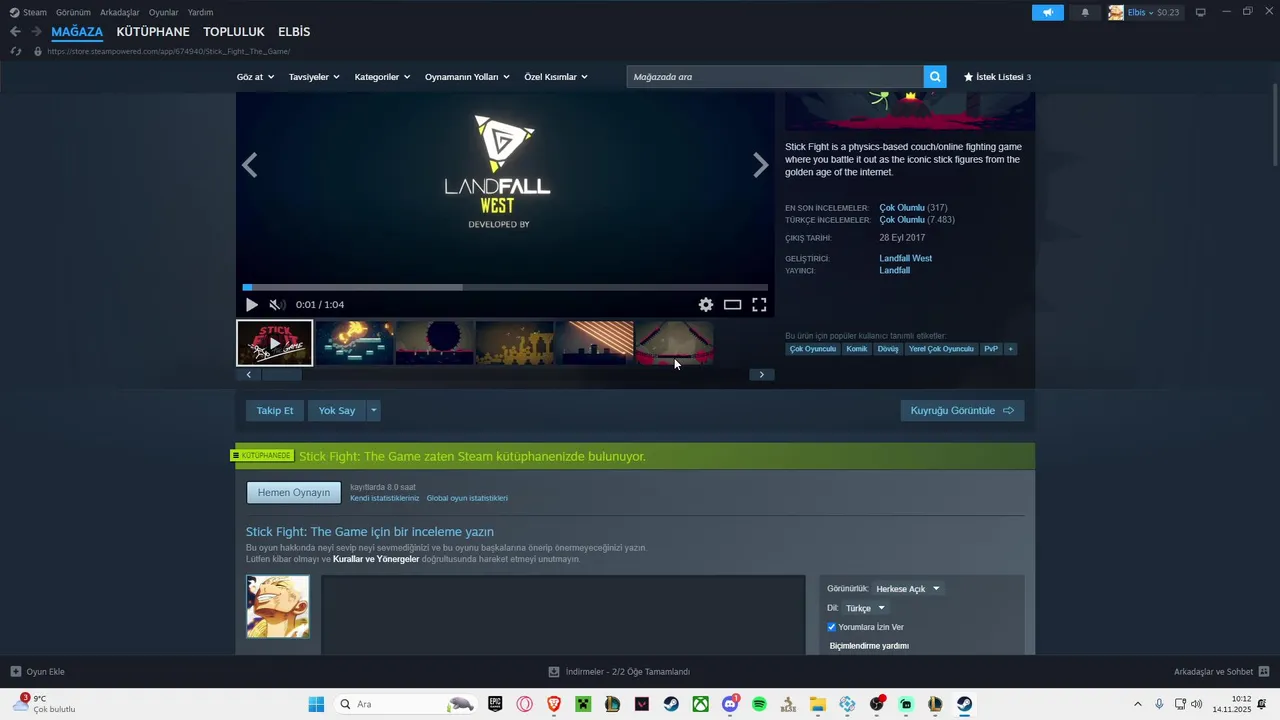Open İstek Listesi wishlist
The height and width of the screenshot is (720, 1280).
click(997, 77)
